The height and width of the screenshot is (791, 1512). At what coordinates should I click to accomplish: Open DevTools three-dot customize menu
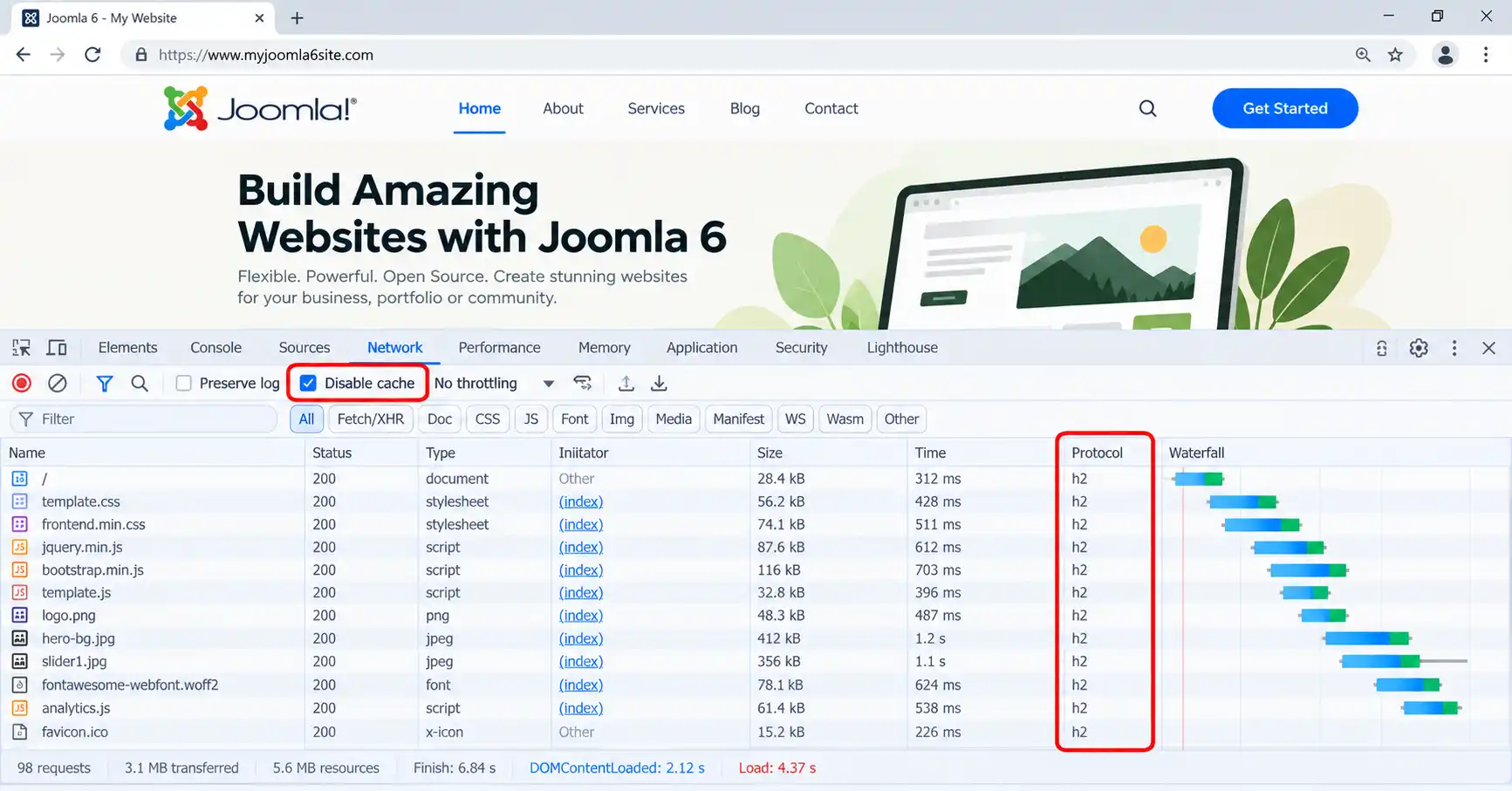[x=1454, y=348]
